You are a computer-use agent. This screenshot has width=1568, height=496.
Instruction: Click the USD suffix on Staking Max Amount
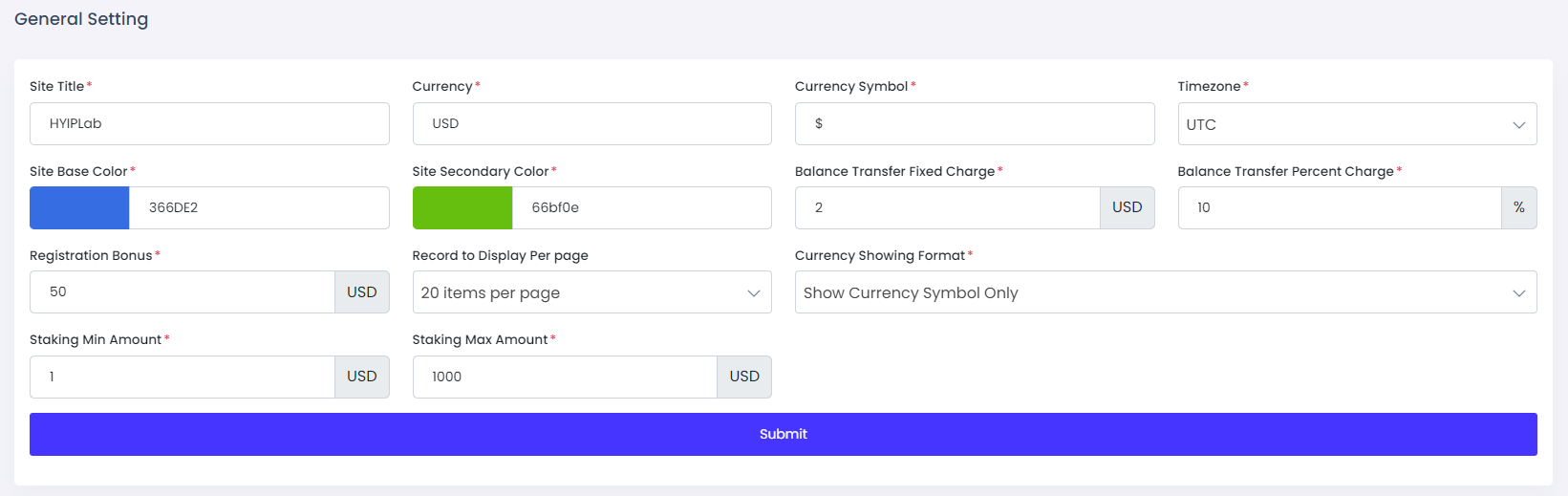tap(744, 377)
